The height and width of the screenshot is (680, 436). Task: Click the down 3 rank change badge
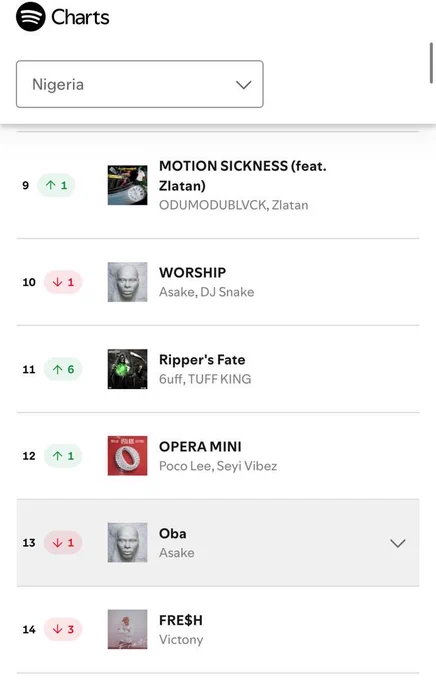tap(63, 629)
